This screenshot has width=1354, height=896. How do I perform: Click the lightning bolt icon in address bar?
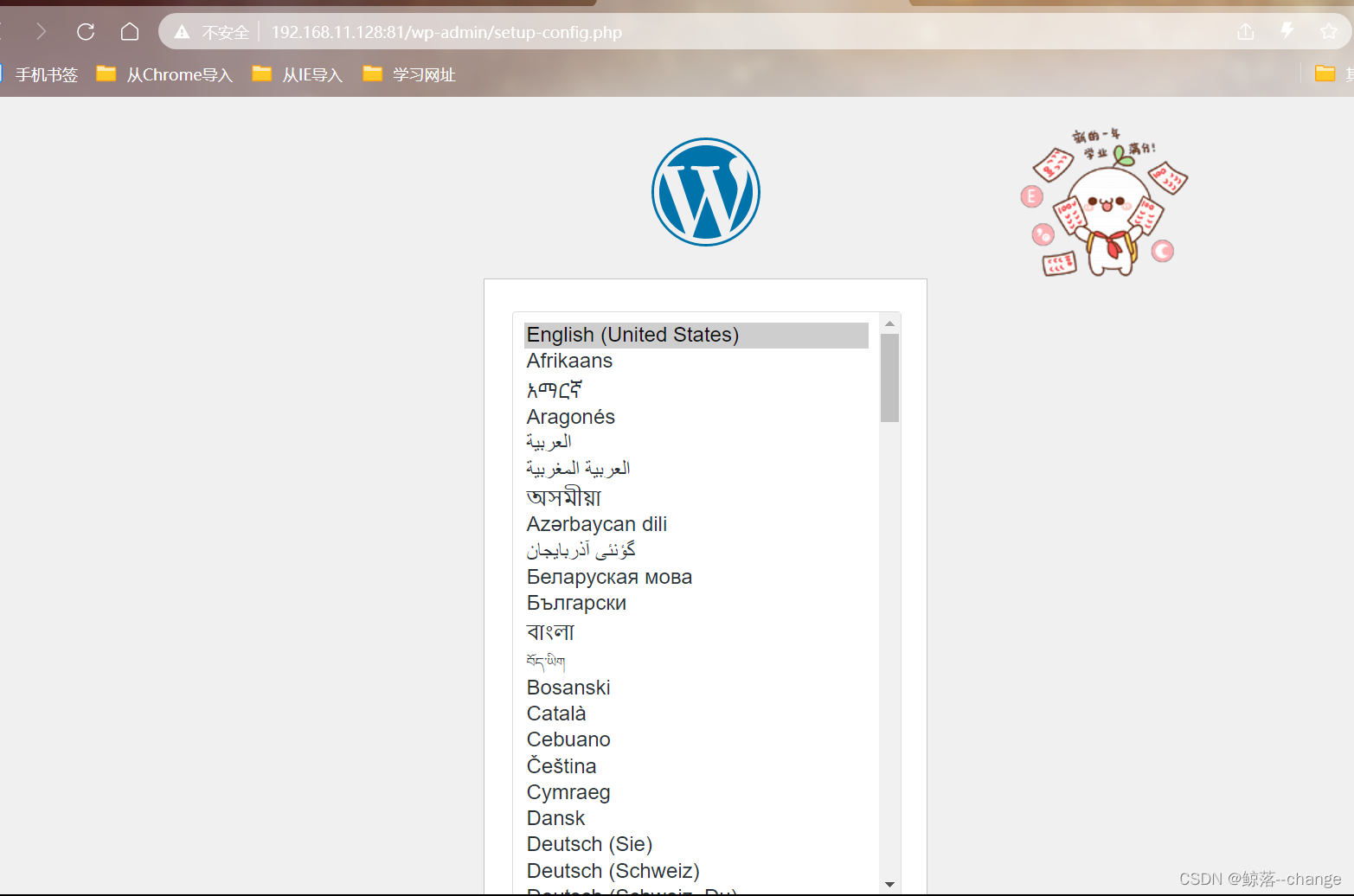click(1287, 31)
